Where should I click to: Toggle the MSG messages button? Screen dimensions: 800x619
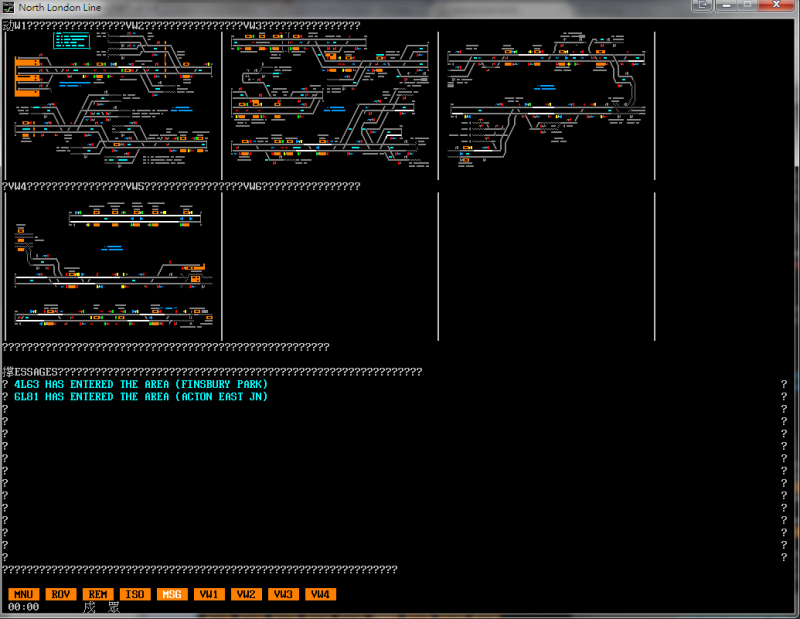172,594
